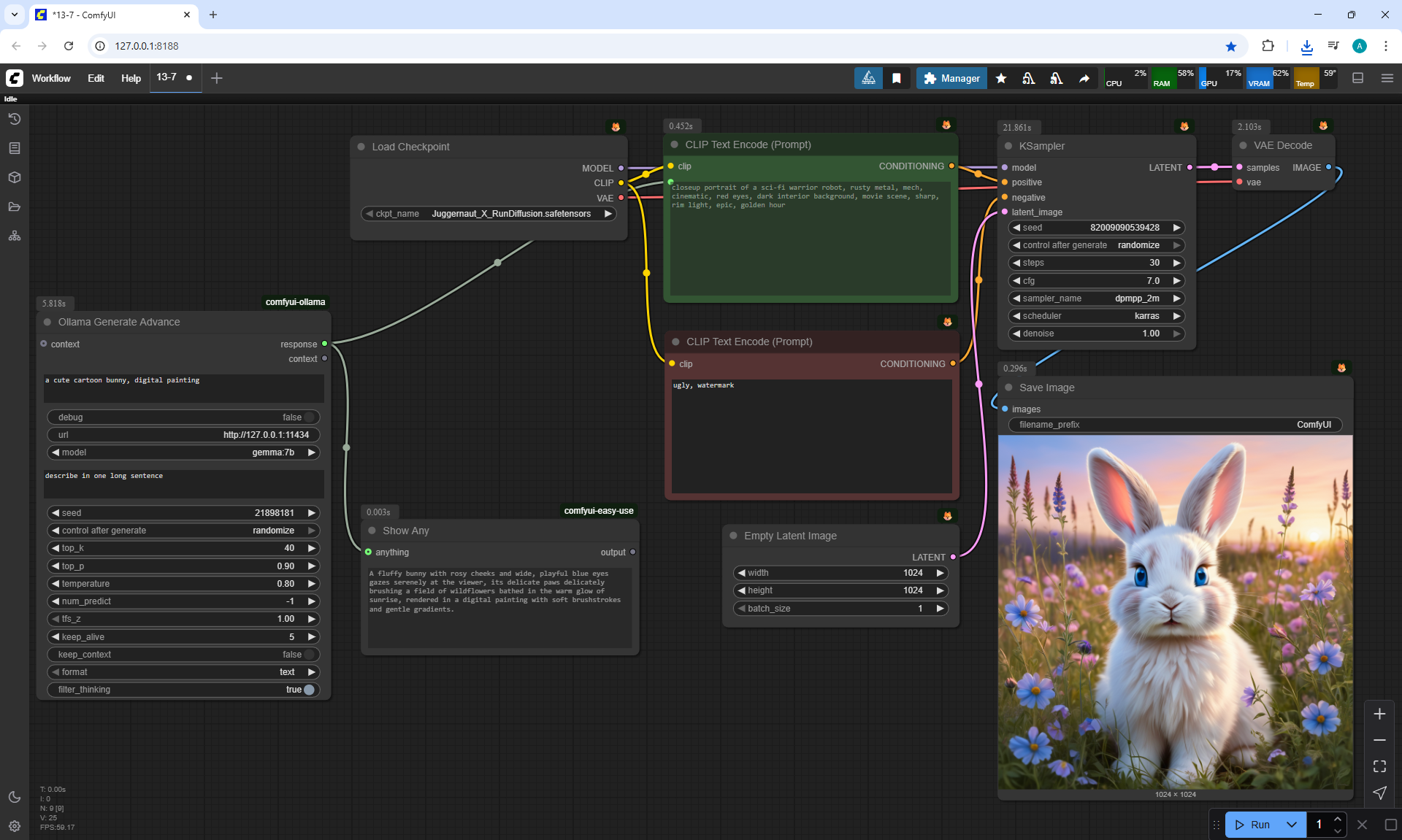Open the model library cube icon

point(15,177)
